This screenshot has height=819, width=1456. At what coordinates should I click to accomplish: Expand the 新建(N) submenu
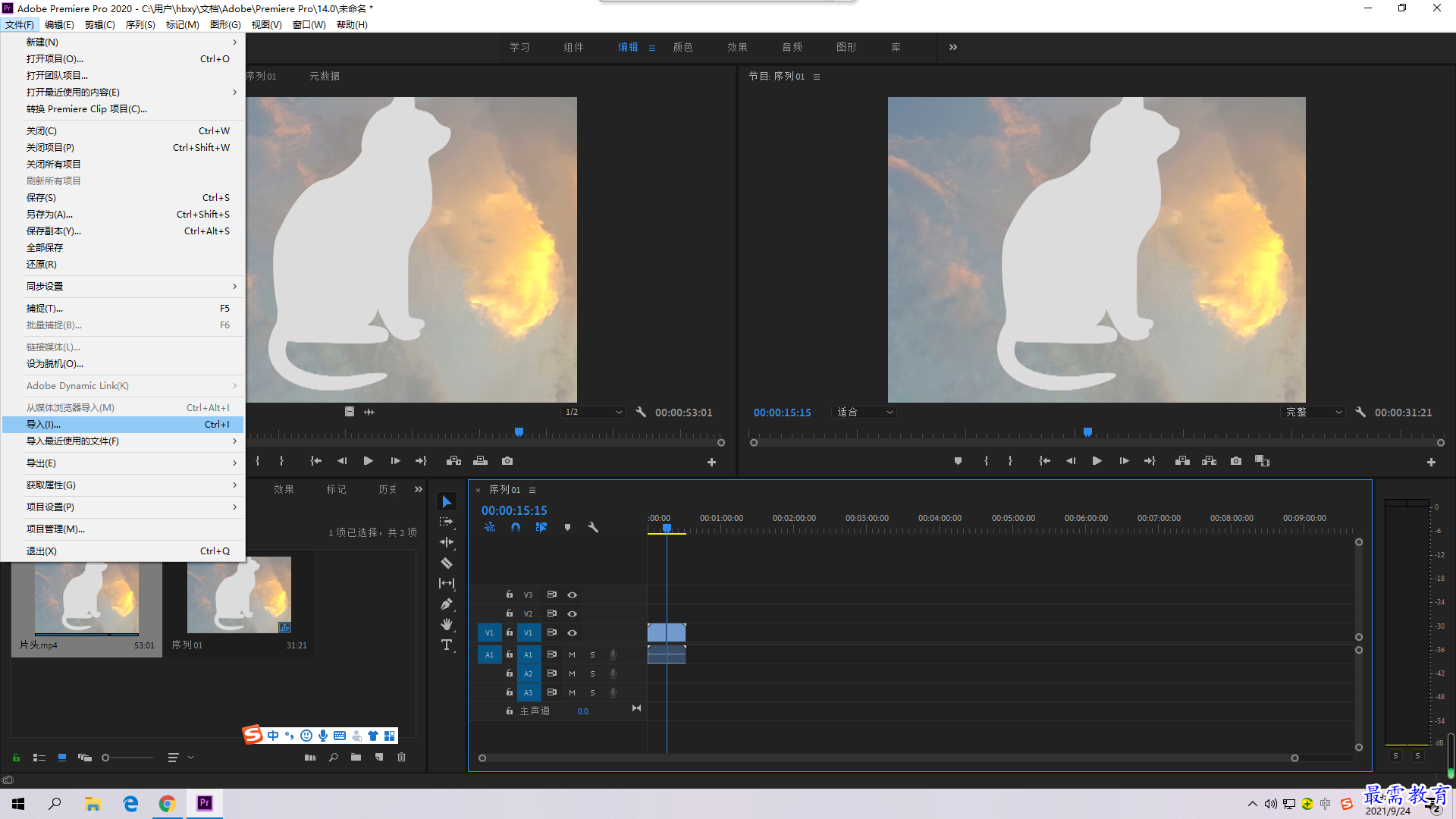[x=123, y=42]
